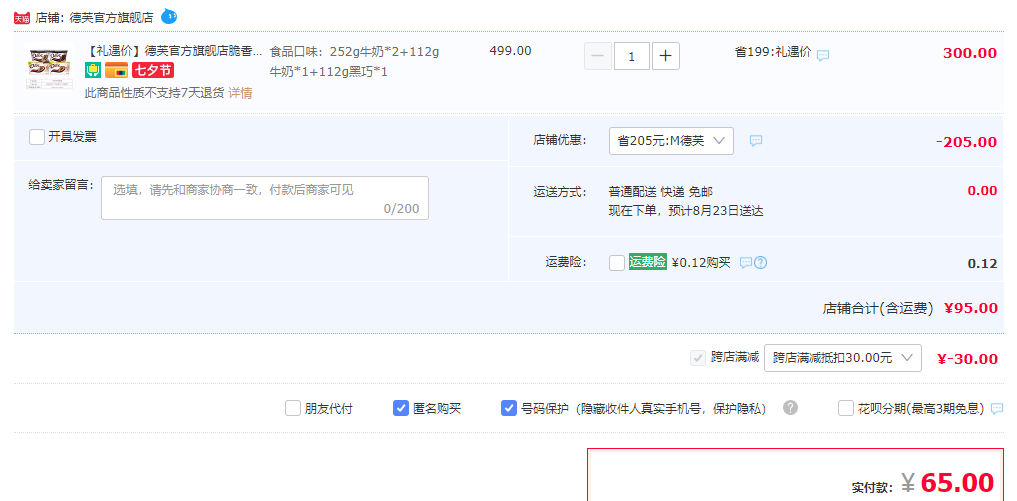Click the shipping fee 0.00
Image resolution: width=1017 pixels, height=501 pixels.
coord(982,191)
